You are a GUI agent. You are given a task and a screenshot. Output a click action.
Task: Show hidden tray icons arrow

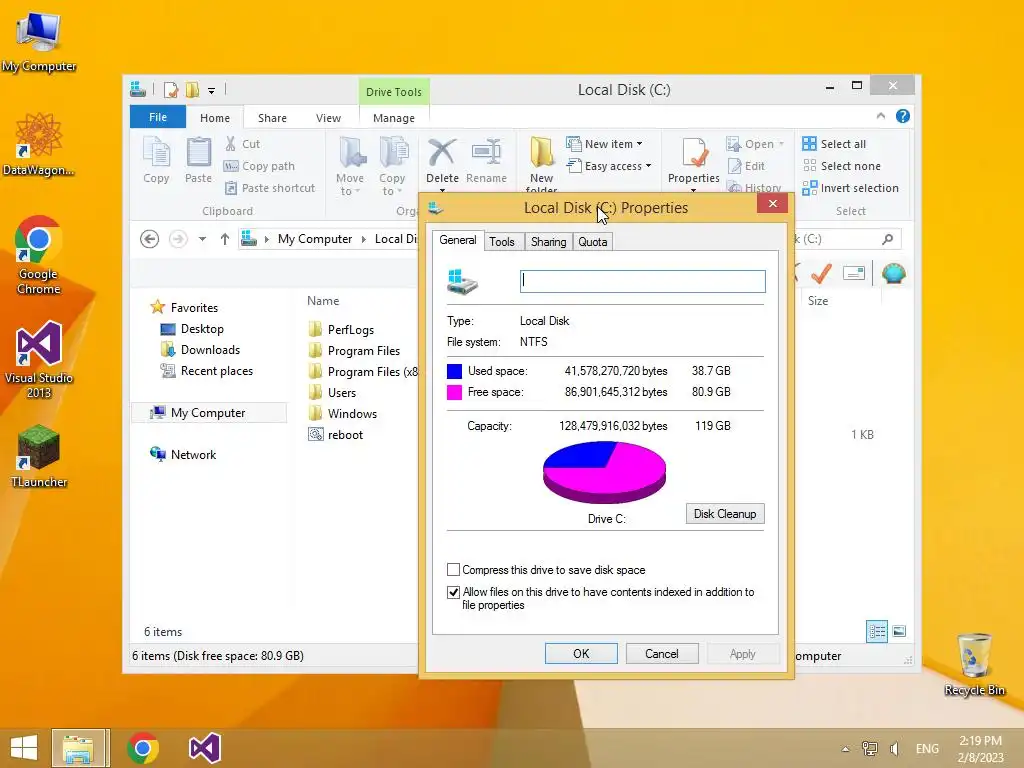click(846, 749)
